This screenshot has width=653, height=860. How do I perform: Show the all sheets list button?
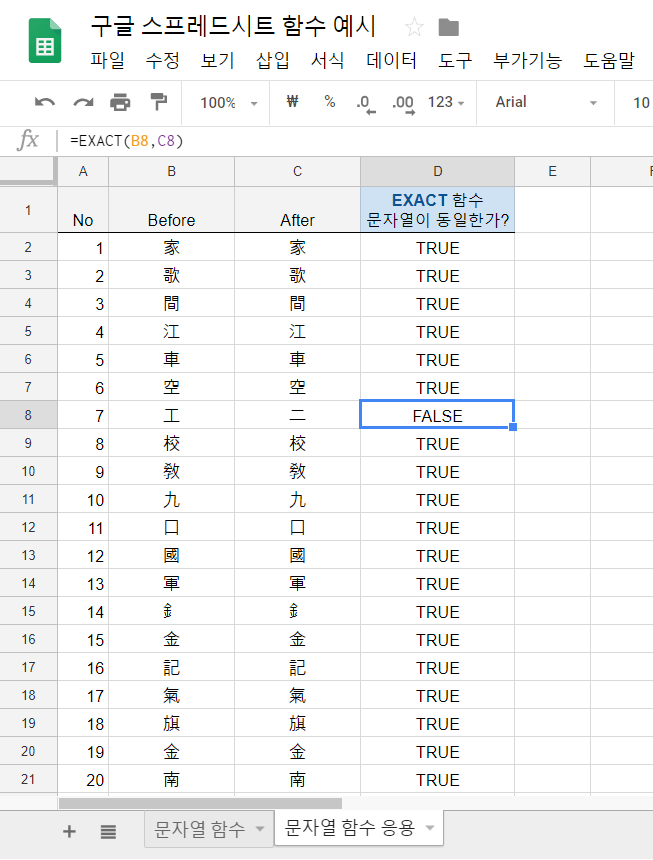(108, 830)
